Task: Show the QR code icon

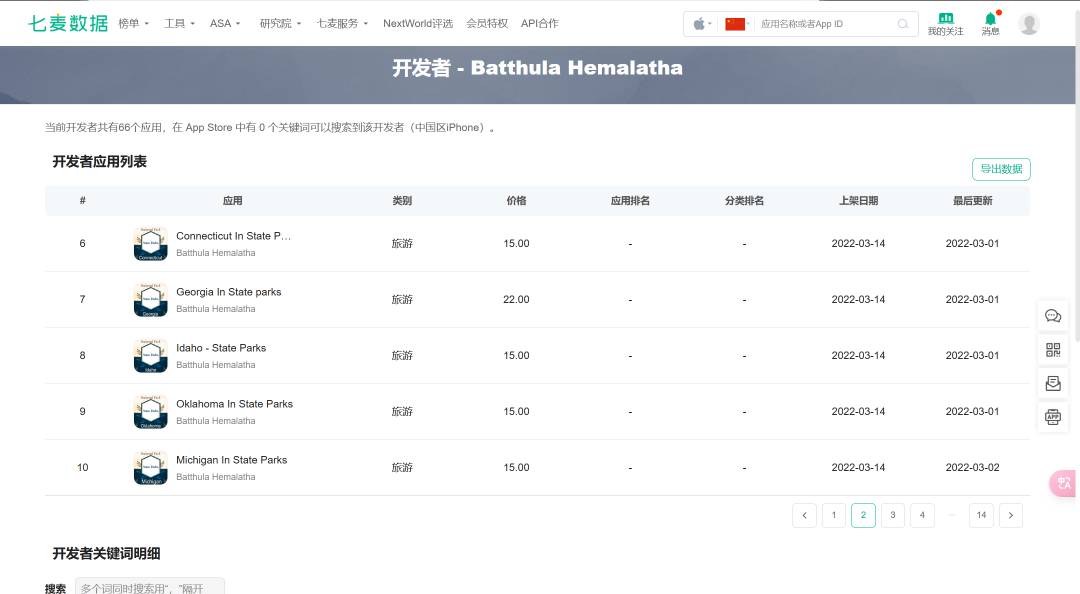Action: tap(1053, 350)
